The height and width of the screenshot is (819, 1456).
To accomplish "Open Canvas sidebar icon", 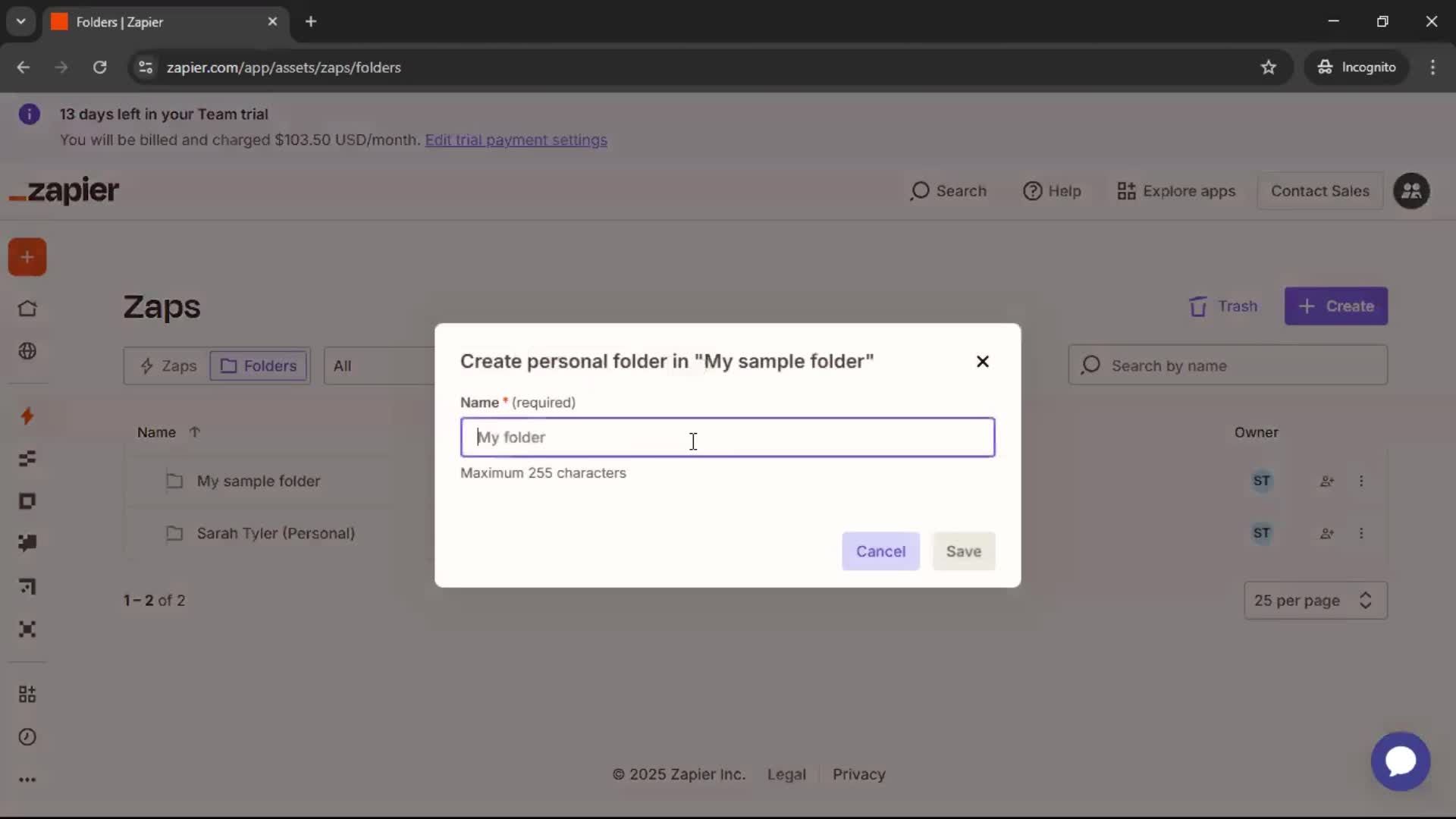I will coord(27,586).
